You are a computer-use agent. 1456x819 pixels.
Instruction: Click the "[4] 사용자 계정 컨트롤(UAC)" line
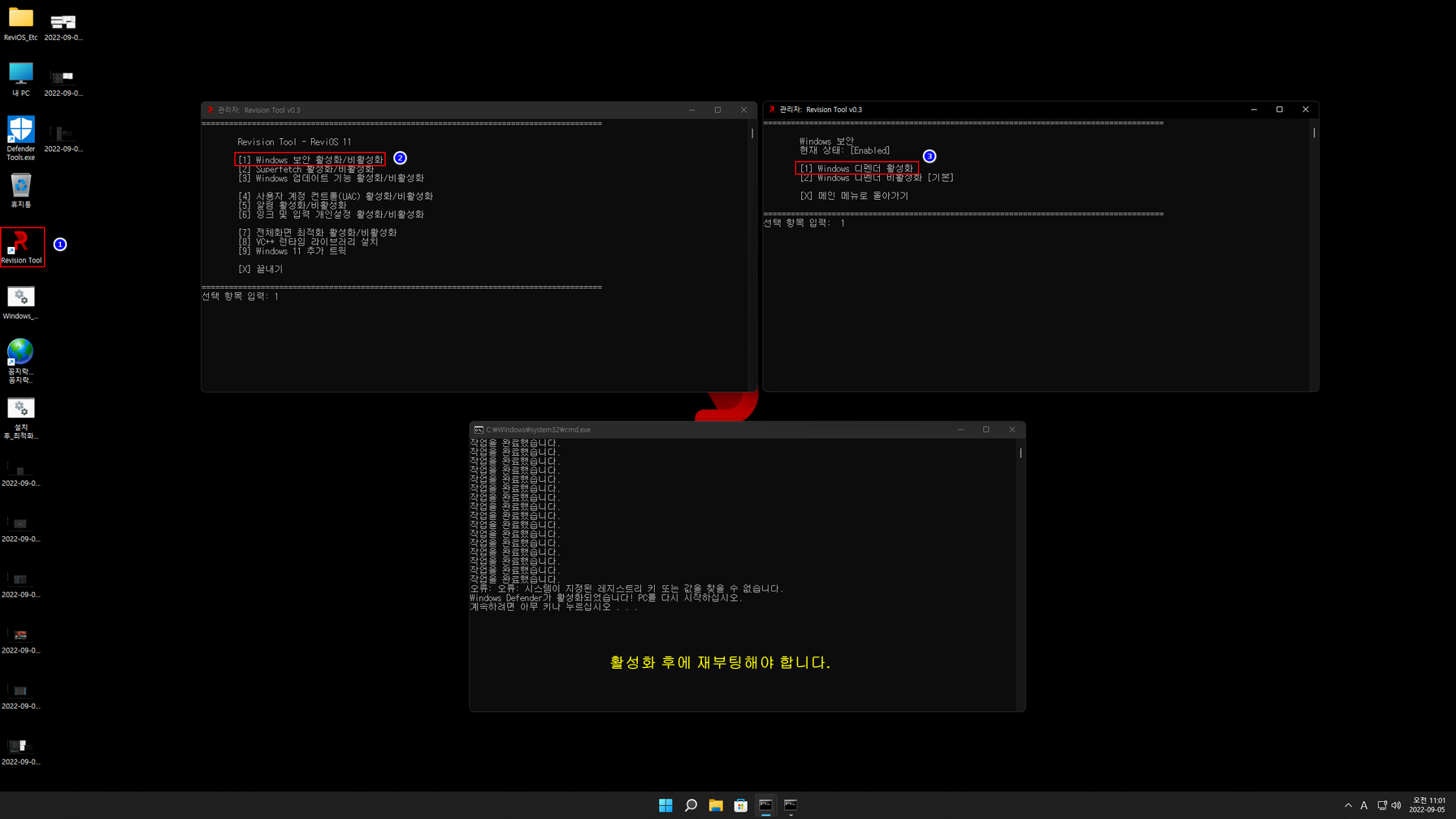point(336,197)
